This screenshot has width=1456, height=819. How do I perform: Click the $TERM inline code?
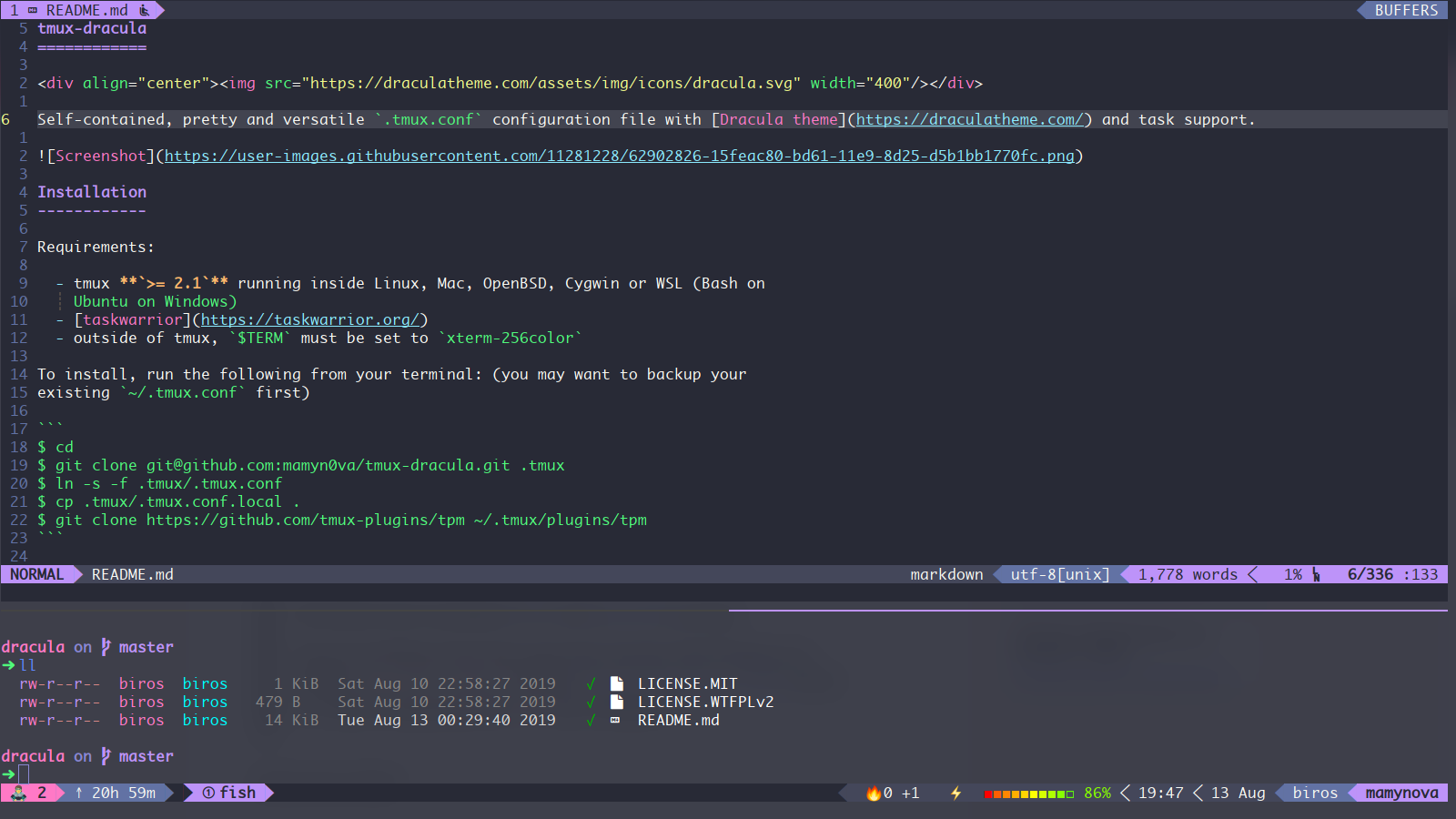coord(259,338)
